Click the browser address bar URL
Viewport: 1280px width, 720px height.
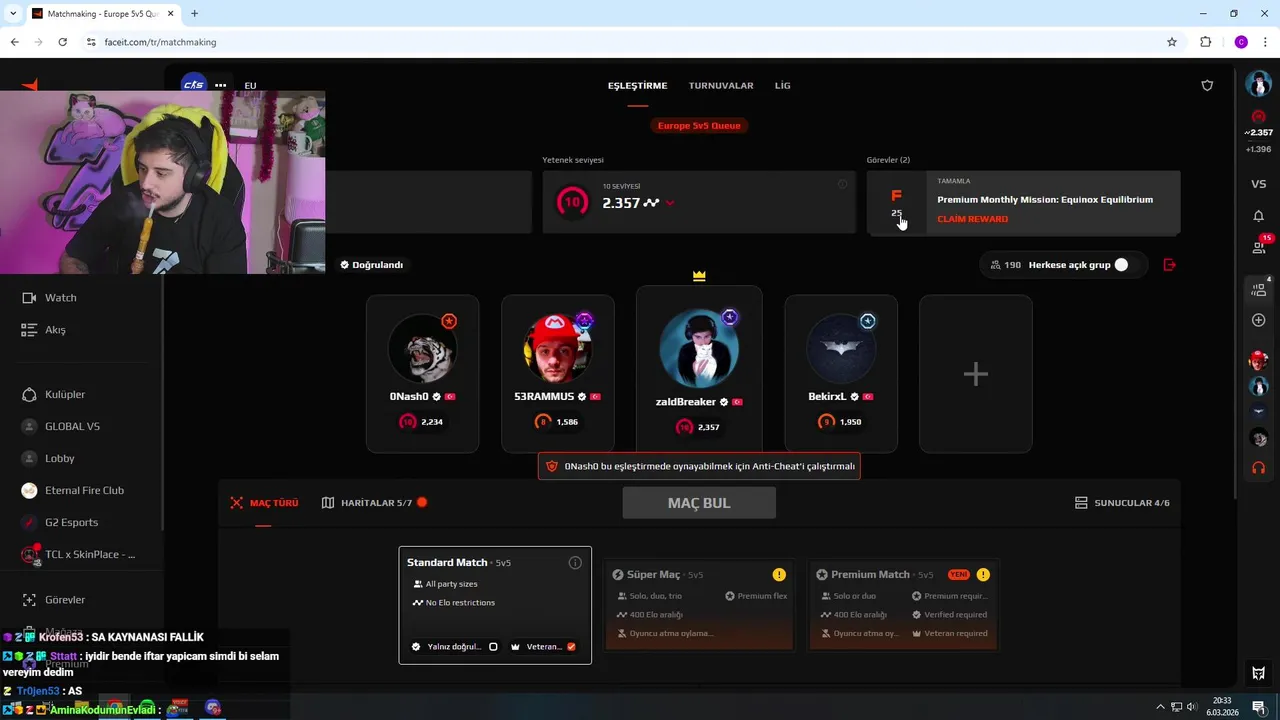(x=160, y=42)
